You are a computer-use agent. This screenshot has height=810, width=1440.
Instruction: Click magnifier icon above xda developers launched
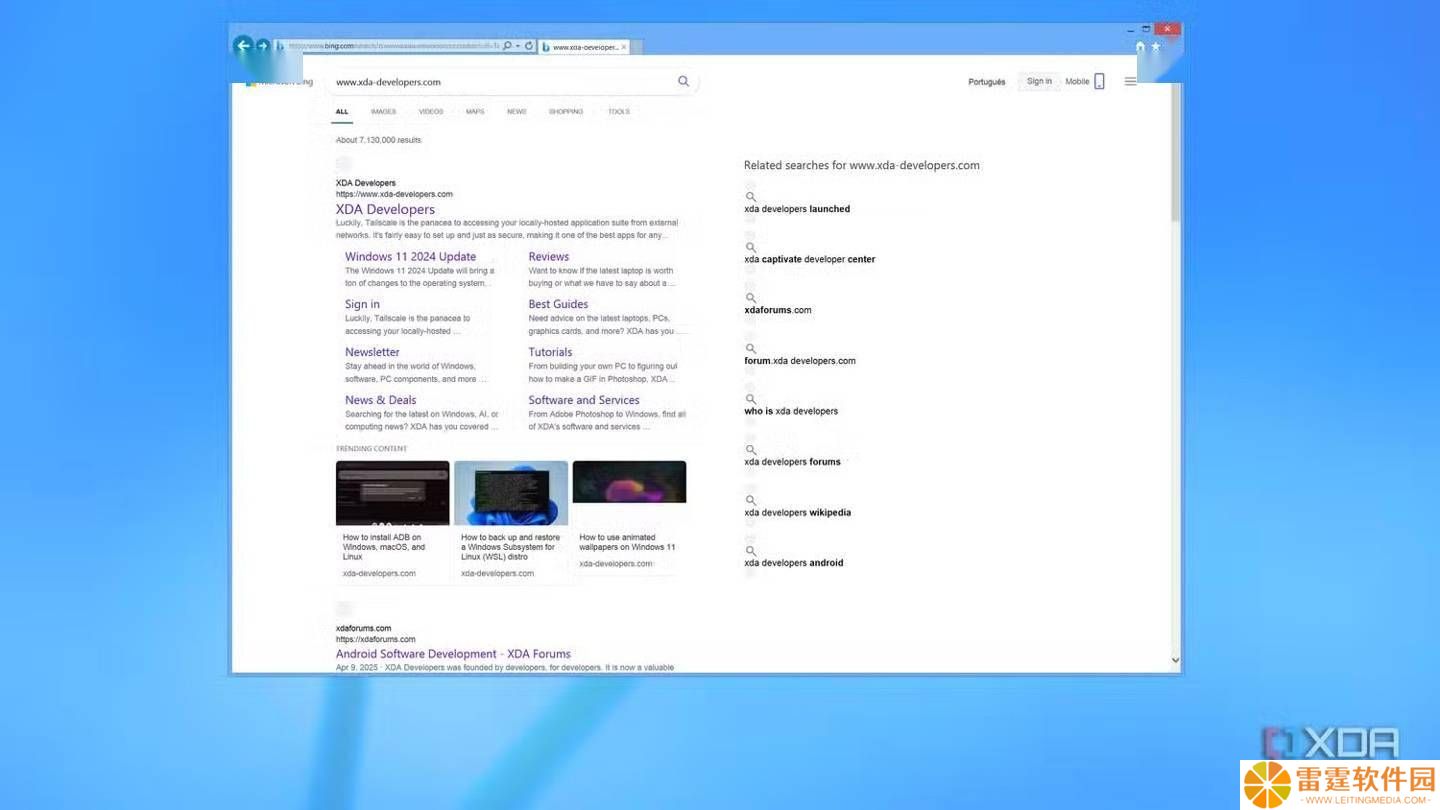pos(751,197)
